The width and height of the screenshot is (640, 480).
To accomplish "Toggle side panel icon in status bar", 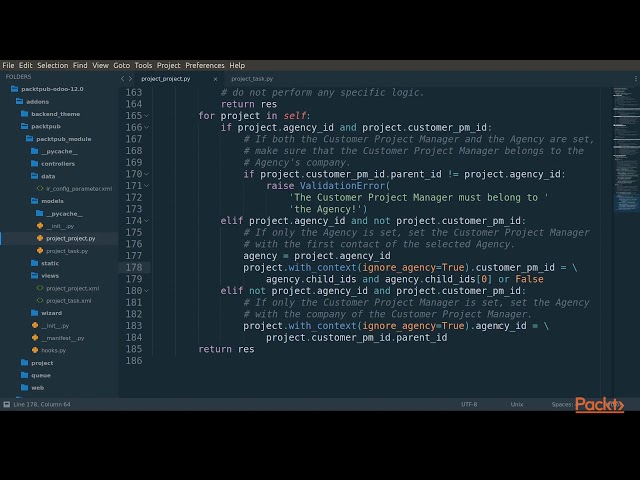I will [7, 404].
